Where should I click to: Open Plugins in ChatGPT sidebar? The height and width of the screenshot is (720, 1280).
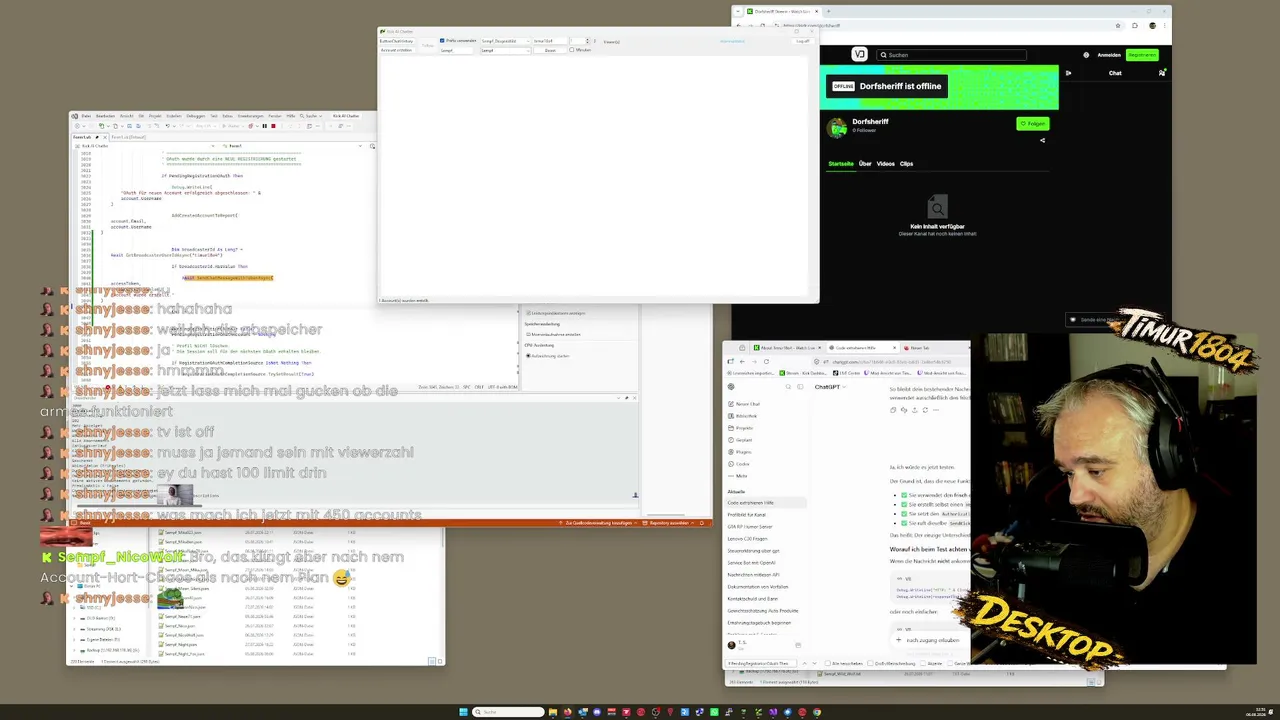(738, 452)
